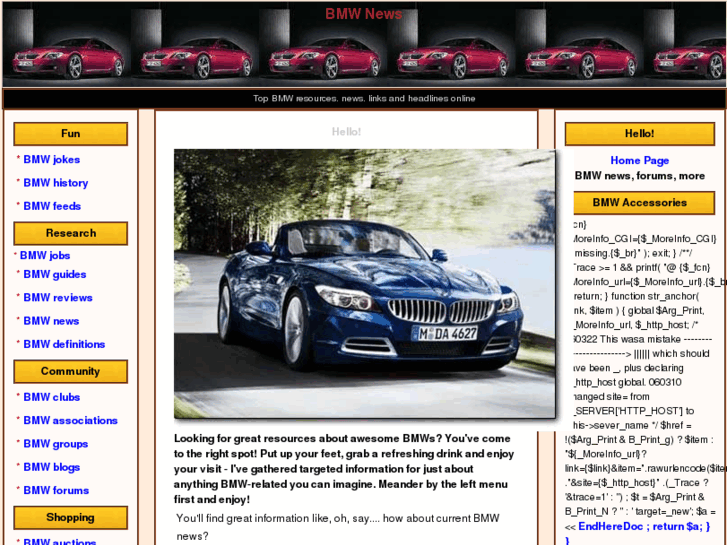This screenshot has width=727, height=545.
Task: Open the BMW auctions link
Action: (59, 541)
